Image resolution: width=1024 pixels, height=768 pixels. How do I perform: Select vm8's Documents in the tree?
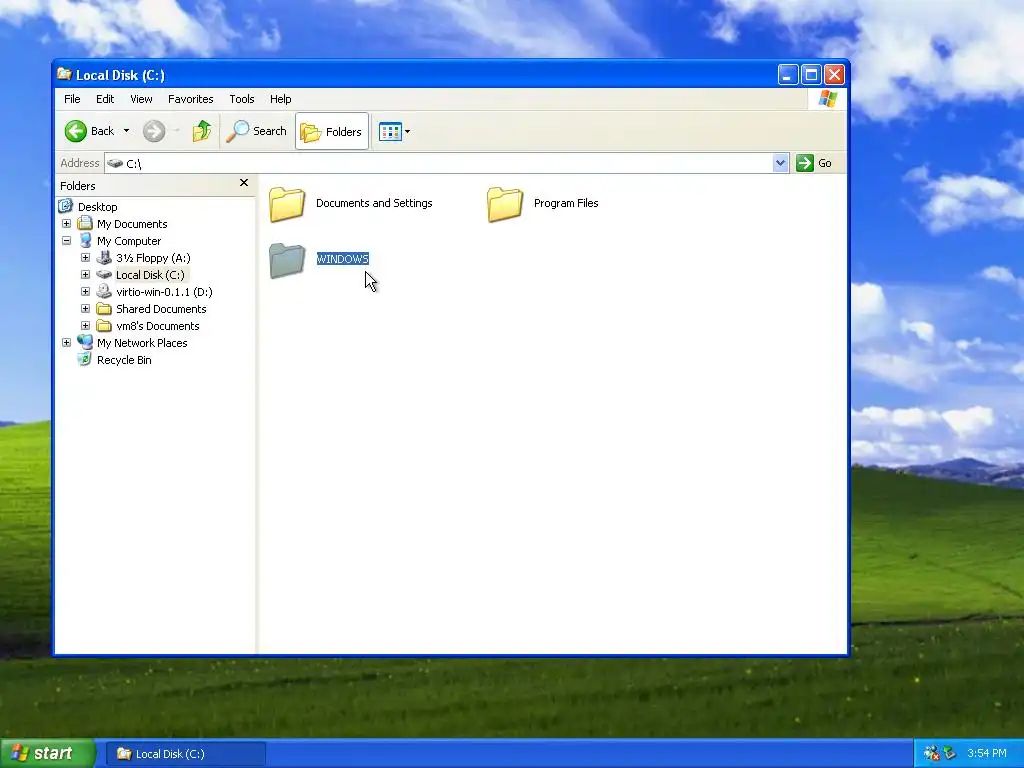click(x=157, y=326)
